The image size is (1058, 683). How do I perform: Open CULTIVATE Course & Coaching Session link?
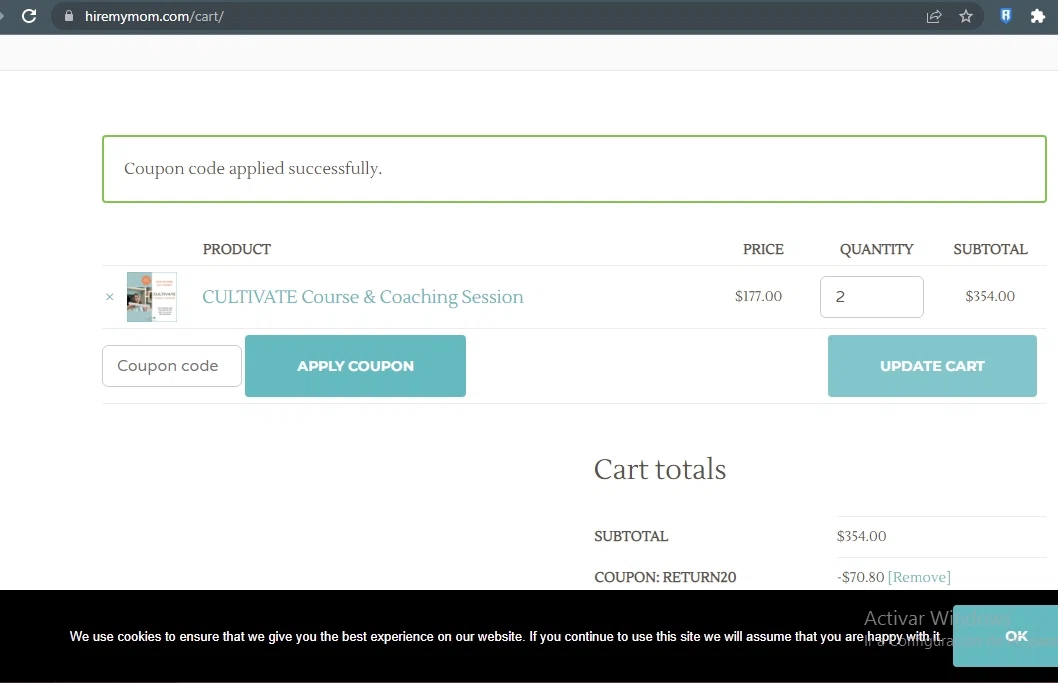click(363, 297)
